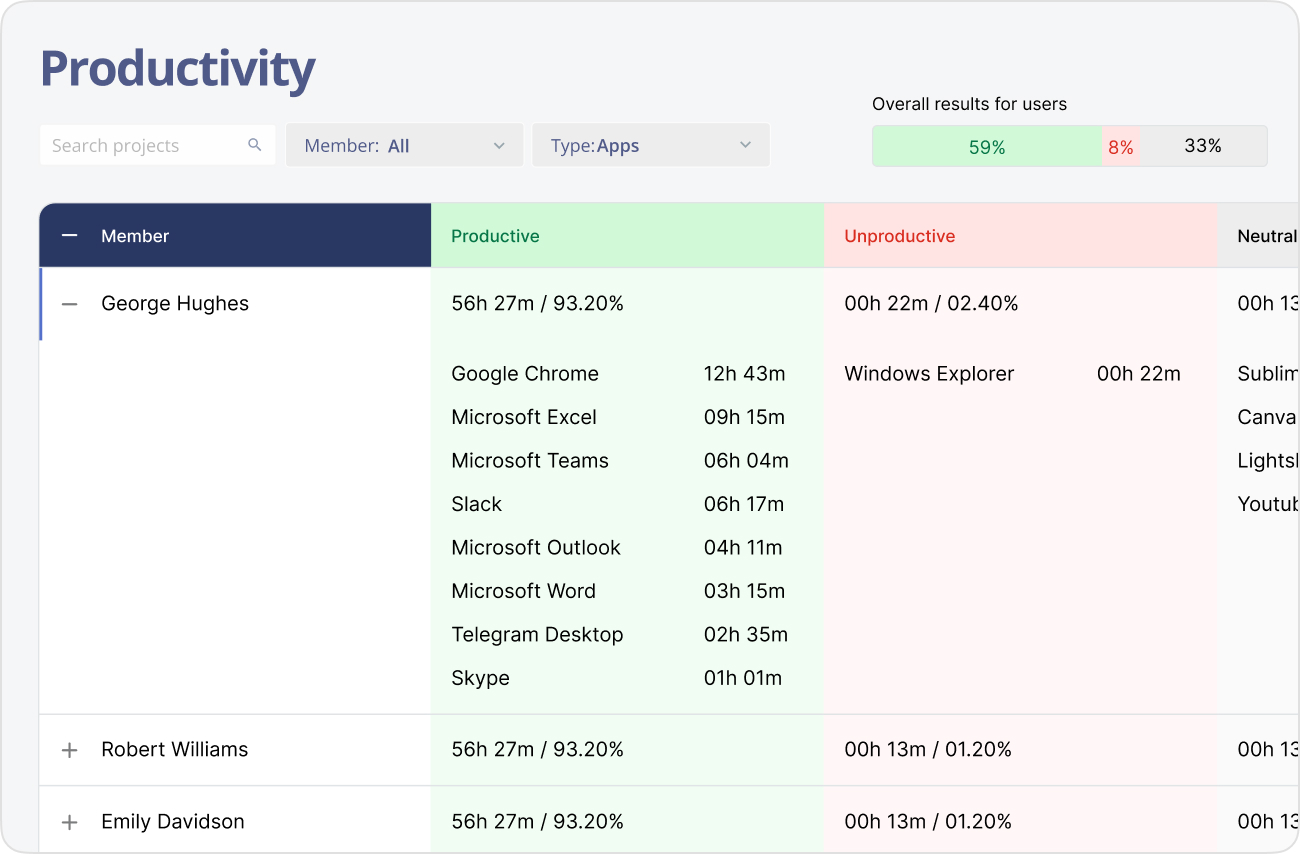Viewport: 1300px width, 854px height.
Task: Click the Productive column header
Action: point(495,236)
